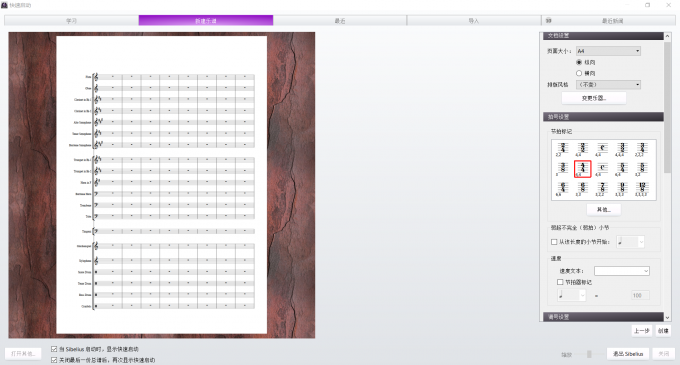Select portrait (纵向) page orientation
Screen dimensions: 680x365
pos(579,62)
